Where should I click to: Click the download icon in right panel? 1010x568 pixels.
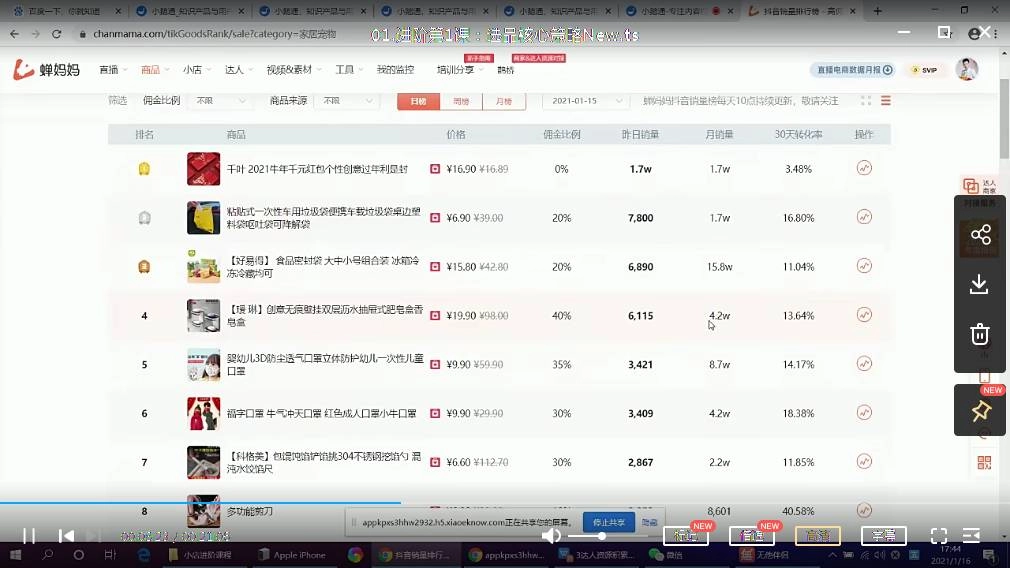980,284
